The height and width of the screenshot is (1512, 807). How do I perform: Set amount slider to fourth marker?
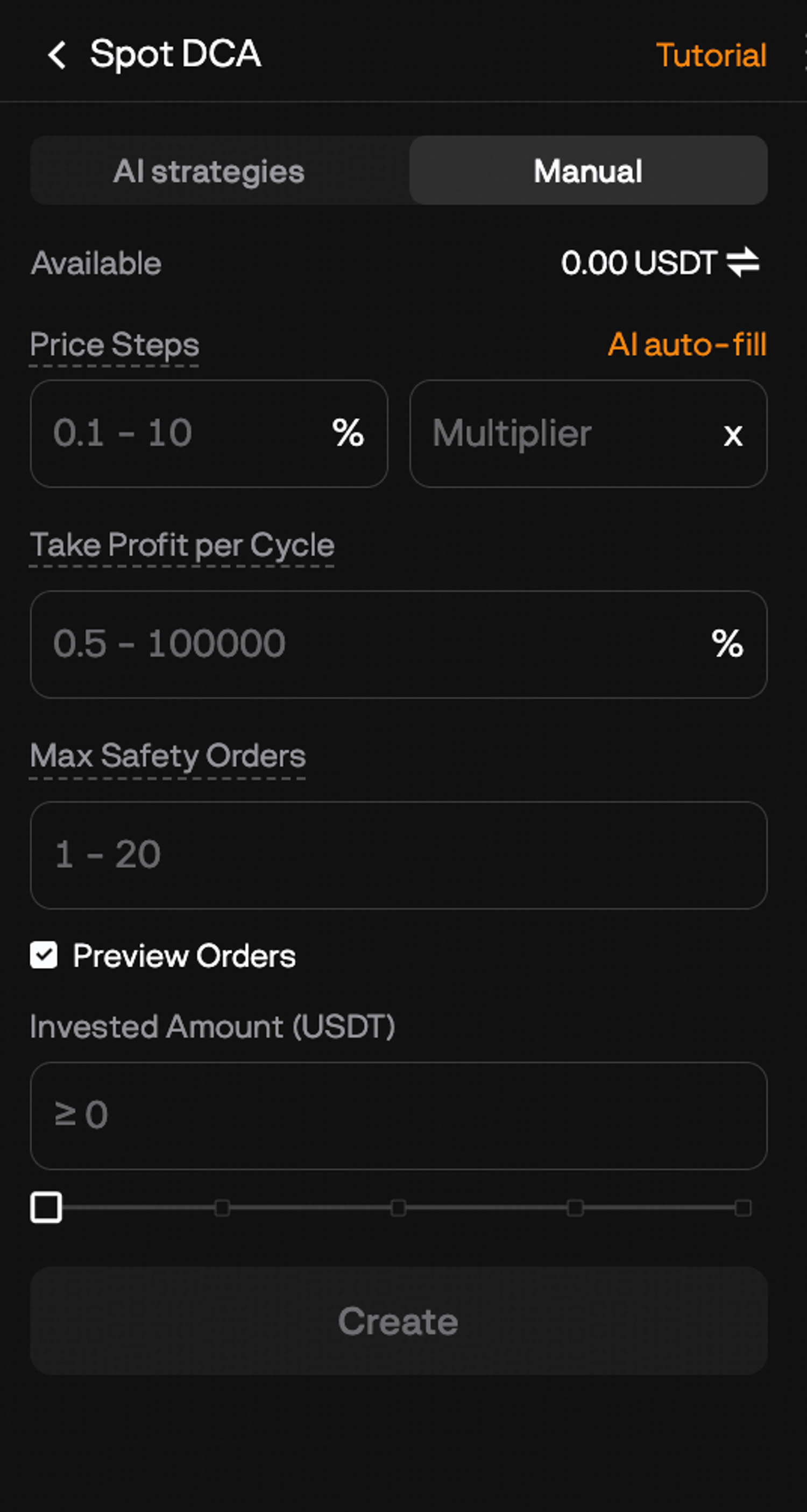575,1207
